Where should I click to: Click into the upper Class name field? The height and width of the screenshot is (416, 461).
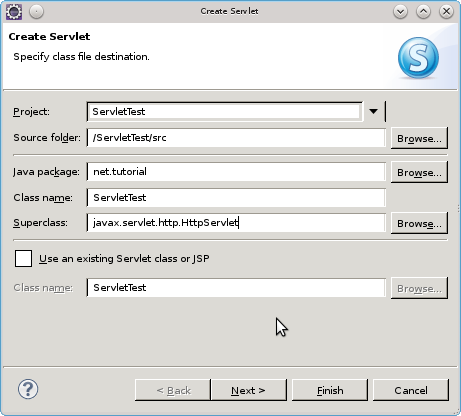point(236,197)
